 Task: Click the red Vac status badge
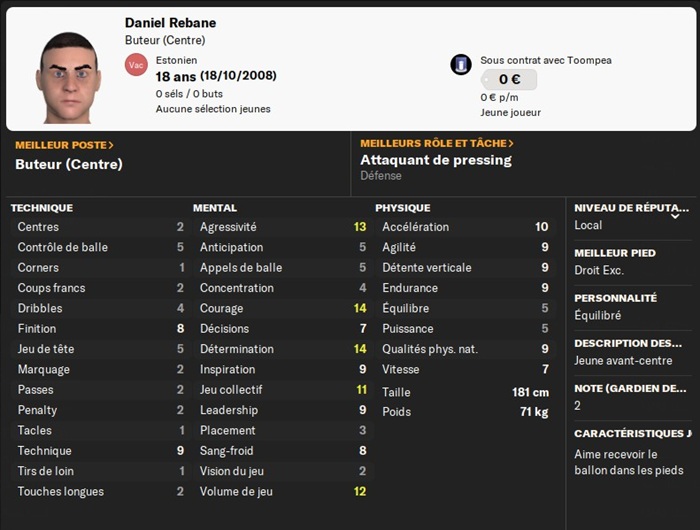[x=136, y=64]
